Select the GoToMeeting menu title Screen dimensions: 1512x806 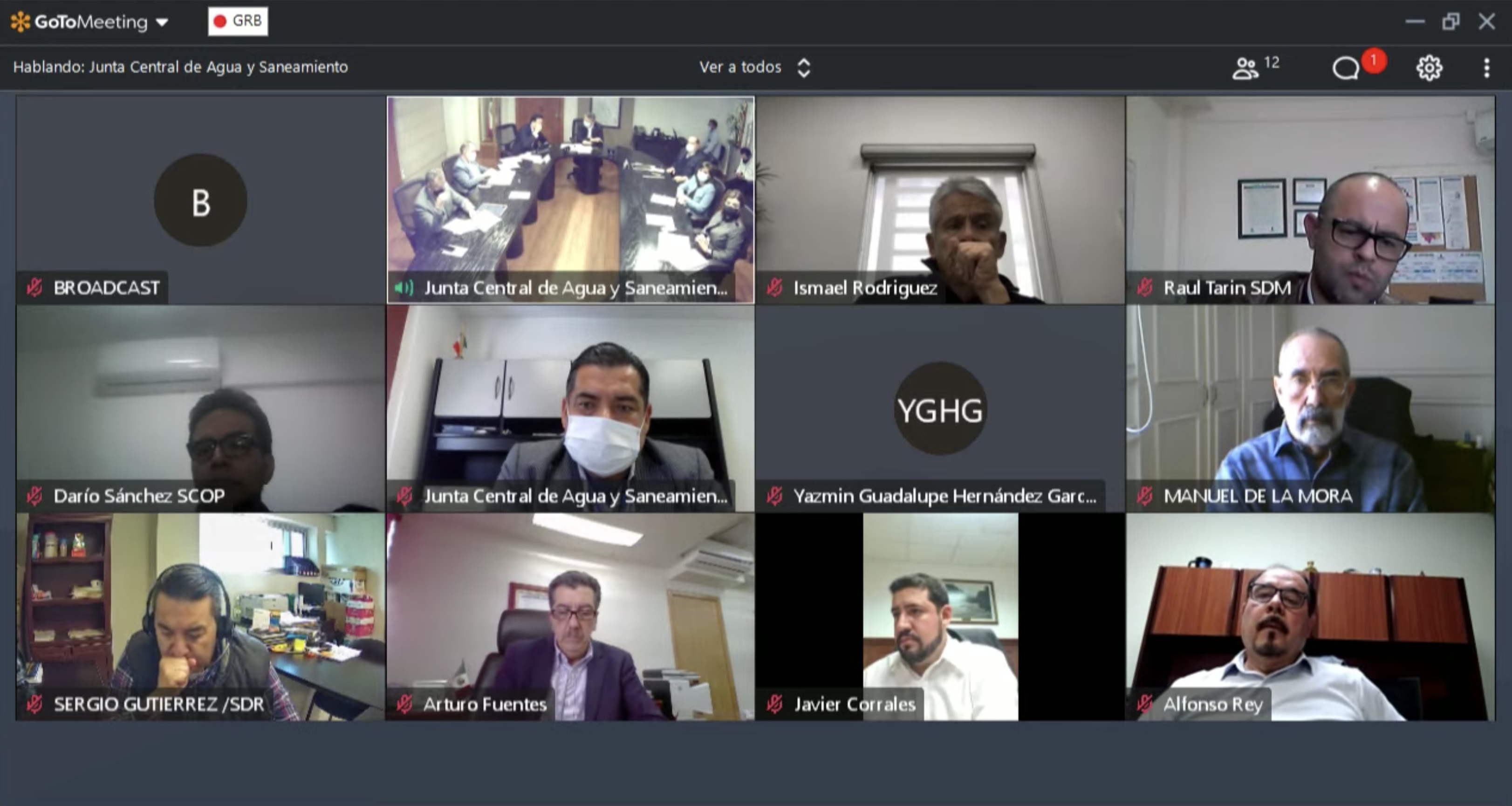[91, 22]
